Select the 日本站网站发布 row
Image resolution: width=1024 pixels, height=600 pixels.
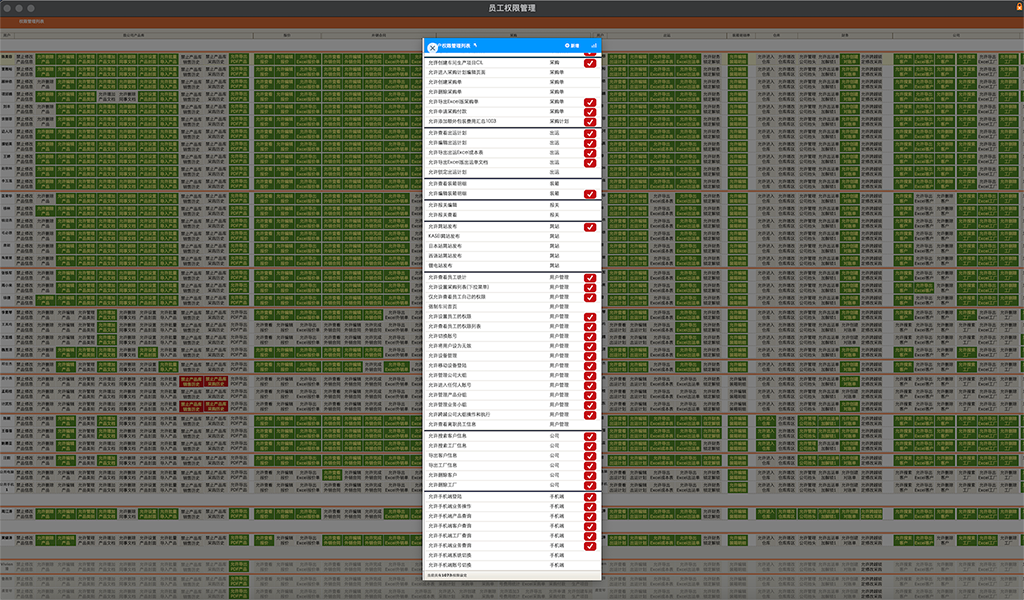pyautogui.click(x=512, y=246)
